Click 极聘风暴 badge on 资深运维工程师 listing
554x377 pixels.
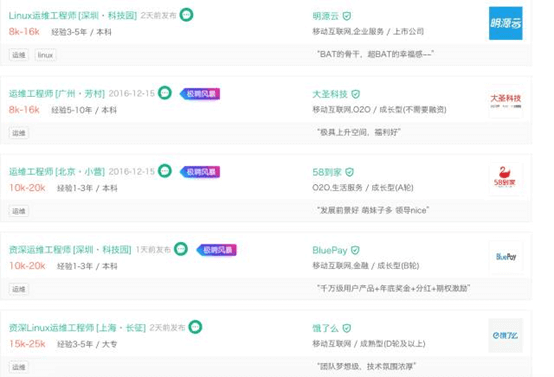pyautogui.click(x=217, y=250)
